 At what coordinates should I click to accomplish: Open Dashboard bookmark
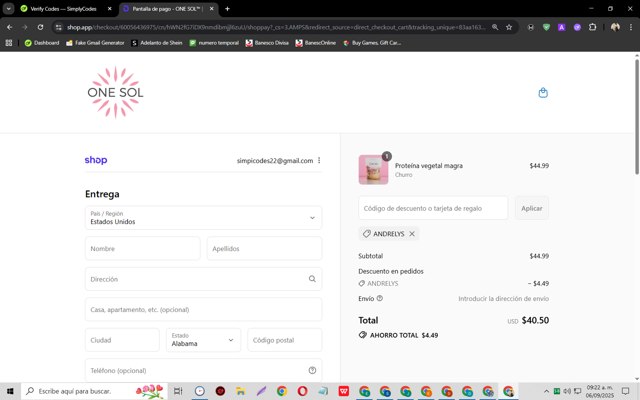(x=42, y=43)
